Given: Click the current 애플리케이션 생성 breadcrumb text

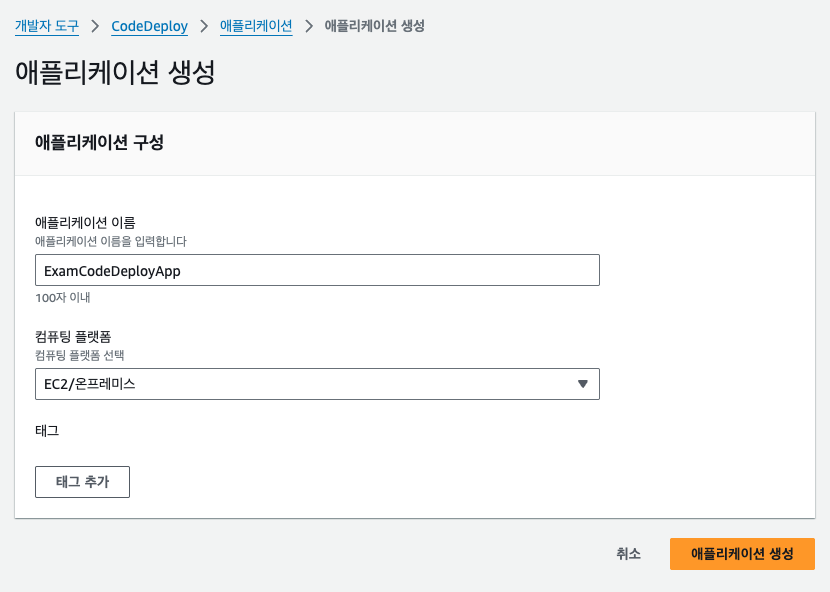Looking at the screenshot, I should (x=374, y=26).
